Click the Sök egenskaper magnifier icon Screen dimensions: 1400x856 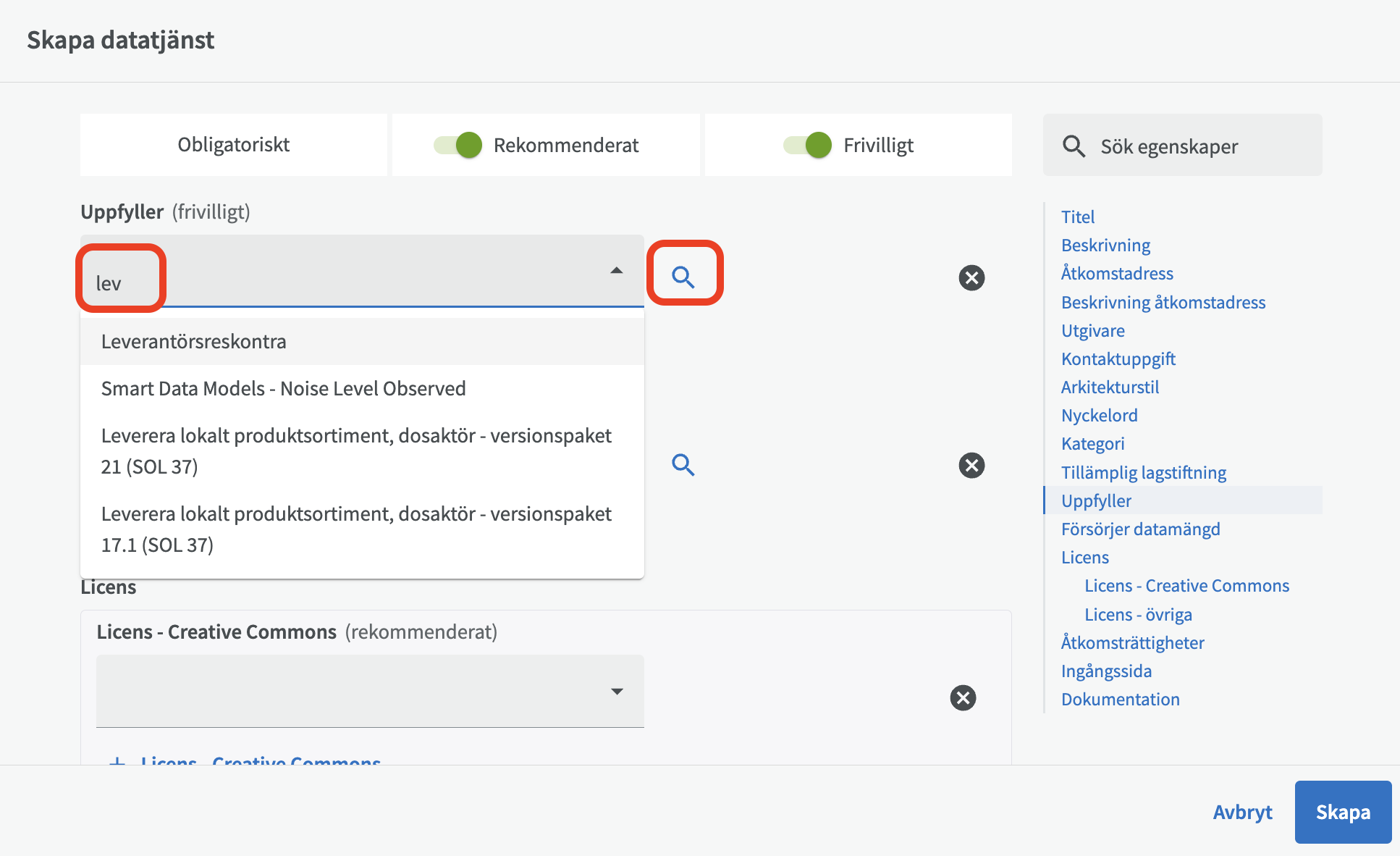point(1074,146)
